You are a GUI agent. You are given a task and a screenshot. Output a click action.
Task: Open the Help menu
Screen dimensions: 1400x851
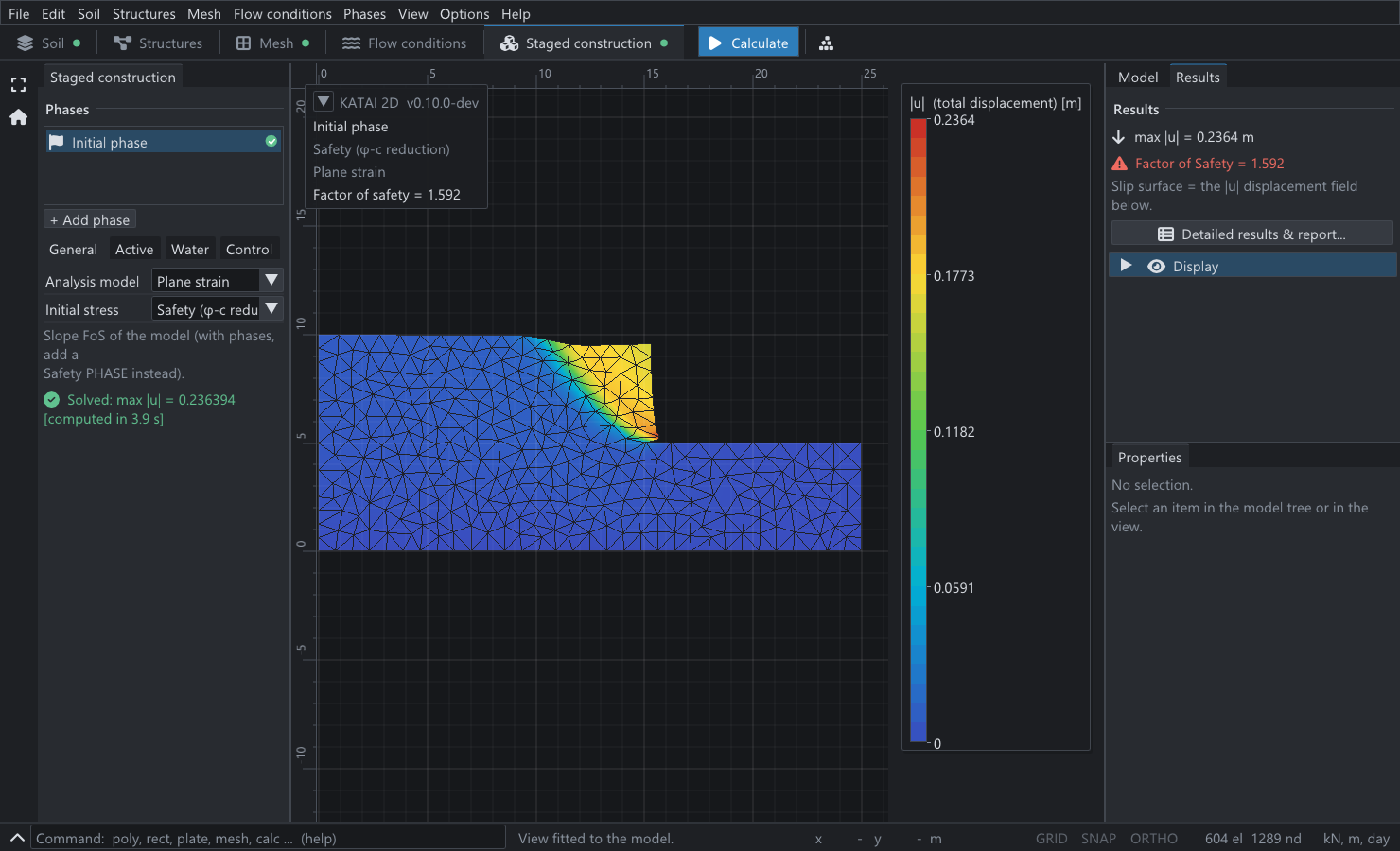tap(516, 14)
